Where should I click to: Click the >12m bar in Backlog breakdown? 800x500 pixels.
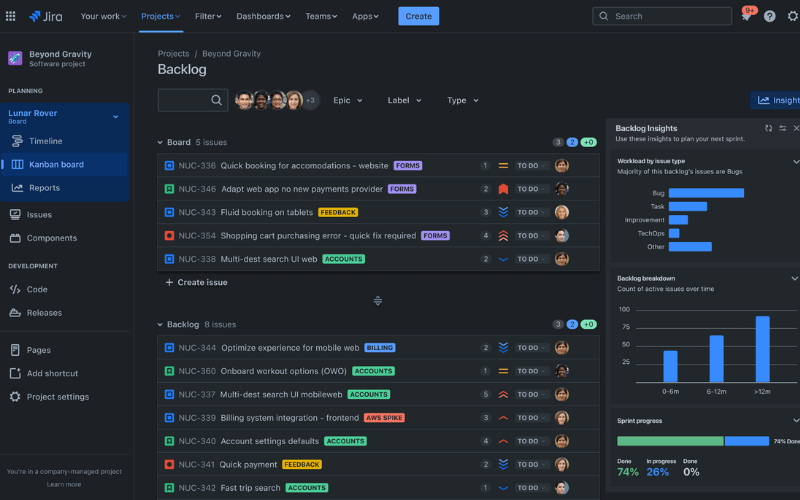pos(762,349)
